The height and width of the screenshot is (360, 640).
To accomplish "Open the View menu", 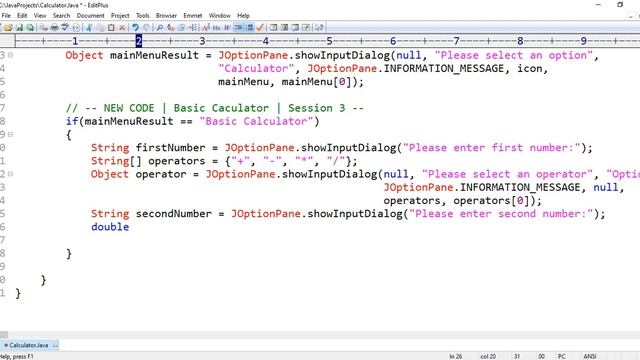I will click(x=40, y=16).
